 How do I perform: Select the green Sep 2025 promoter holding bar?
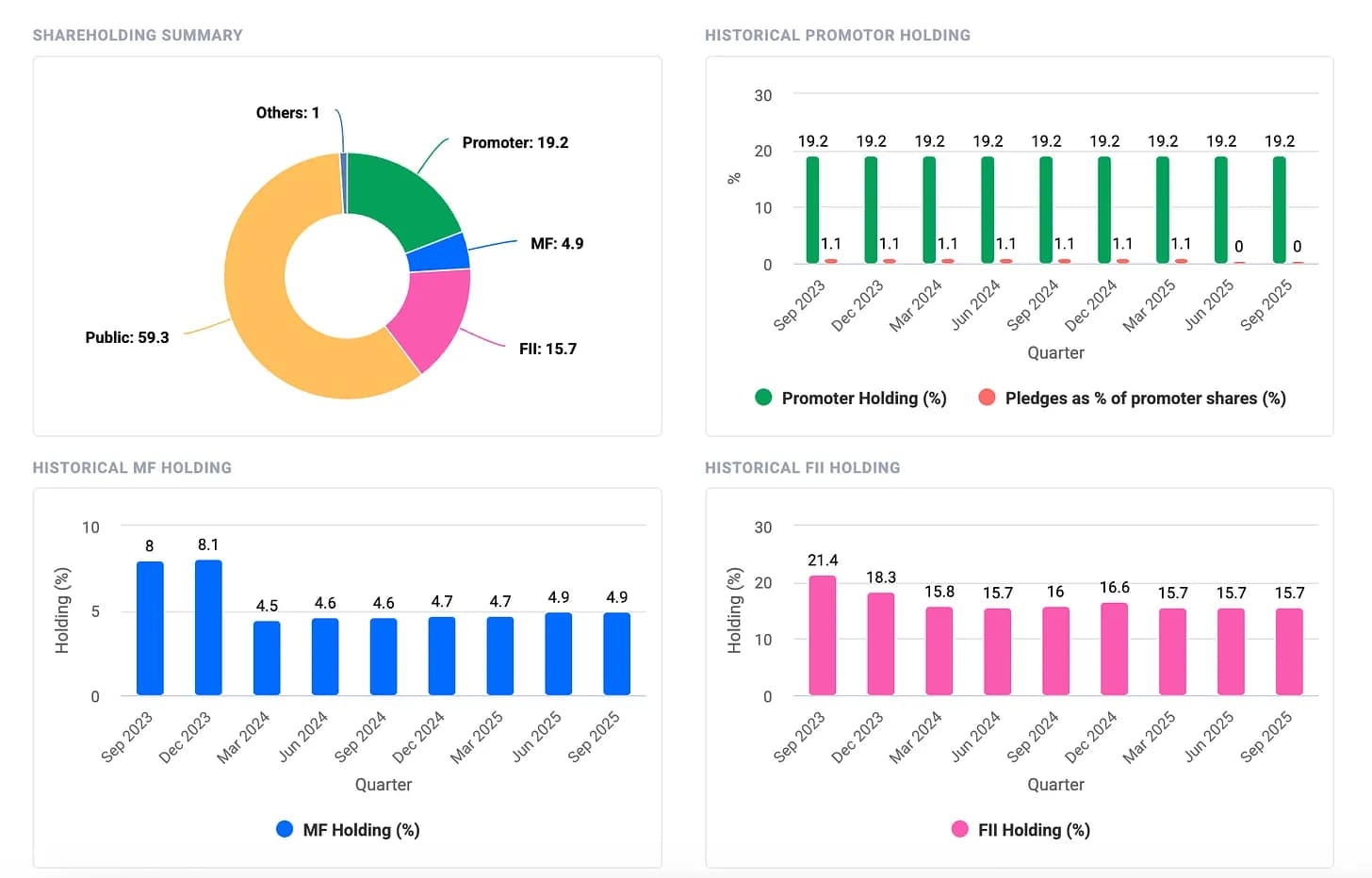pos(1281,209)
